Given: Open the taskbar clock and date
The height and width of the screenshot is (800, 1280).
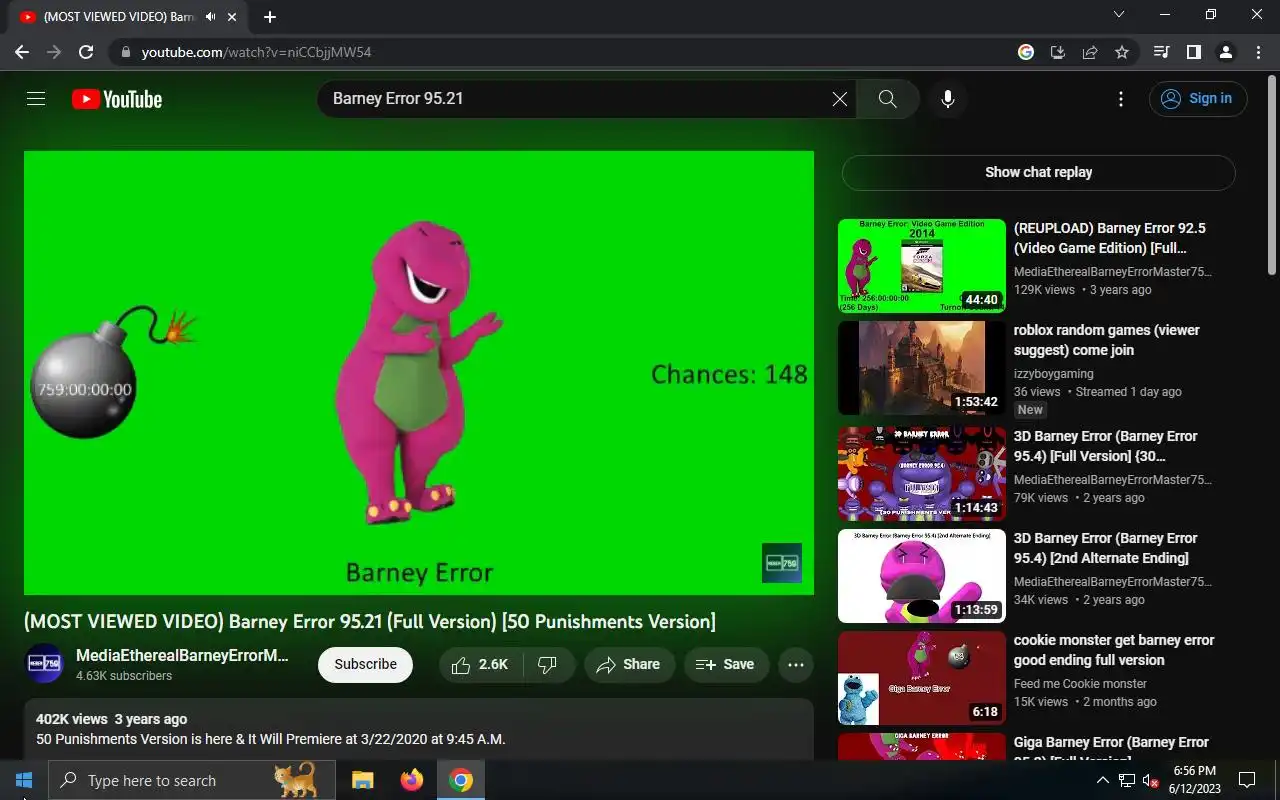Looking at the screenshot, I should [1194, 780].
